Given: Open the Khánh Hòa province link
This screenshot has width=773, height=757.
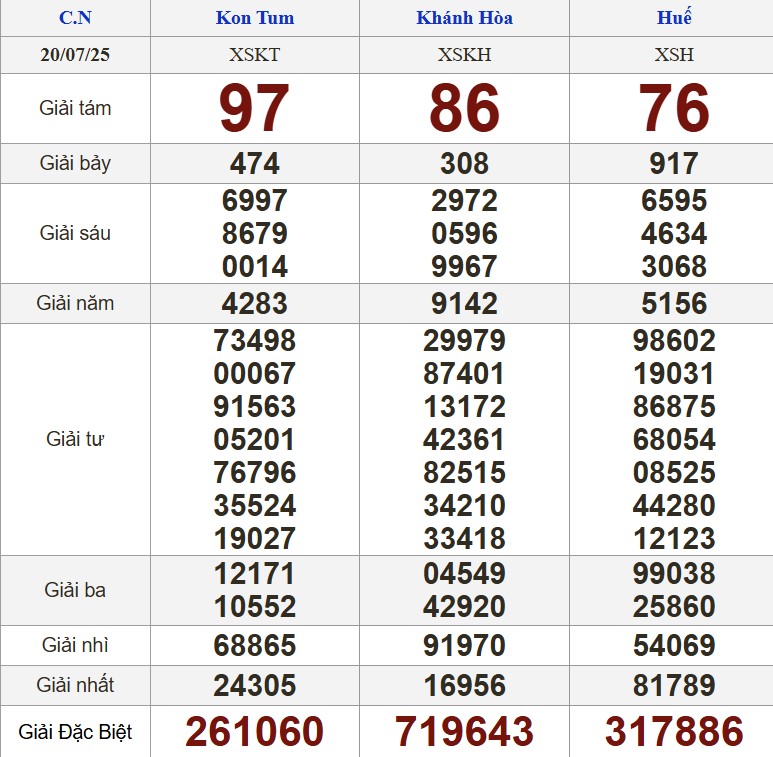Looking at the screenshot, I should coord(464,18).
